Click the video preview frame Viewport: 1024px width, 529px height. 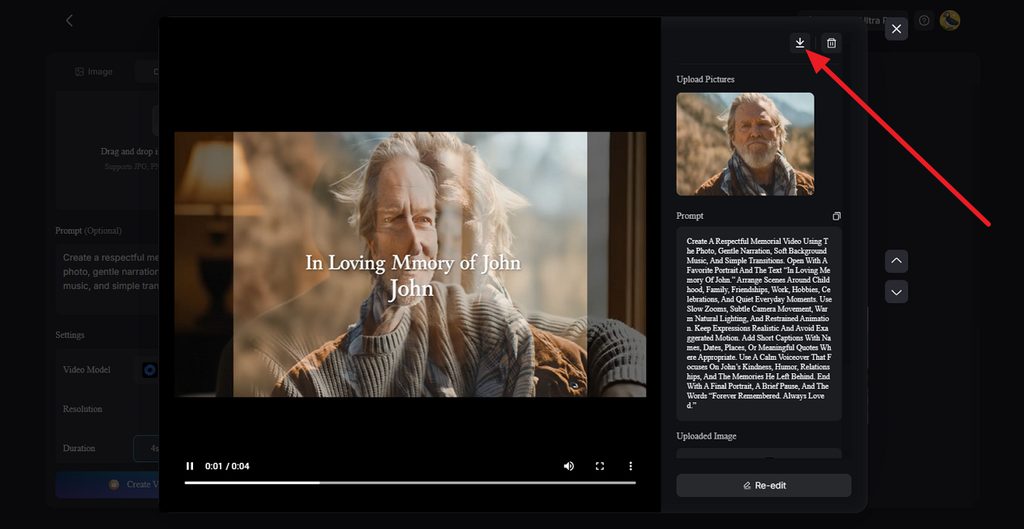tap(410, 264)
